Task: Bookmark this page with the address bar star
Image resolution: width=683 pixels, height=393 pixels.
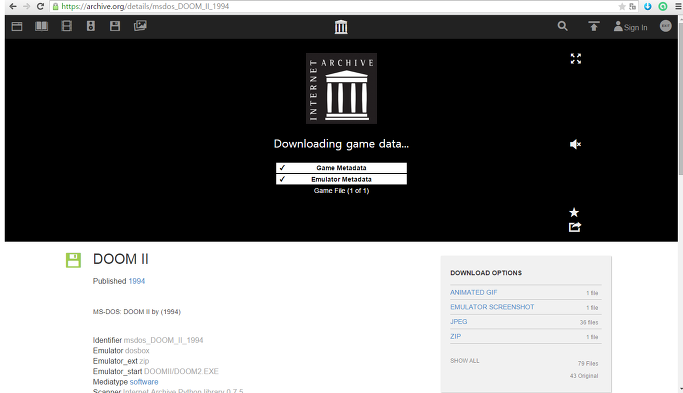Action: coord(622,6)
